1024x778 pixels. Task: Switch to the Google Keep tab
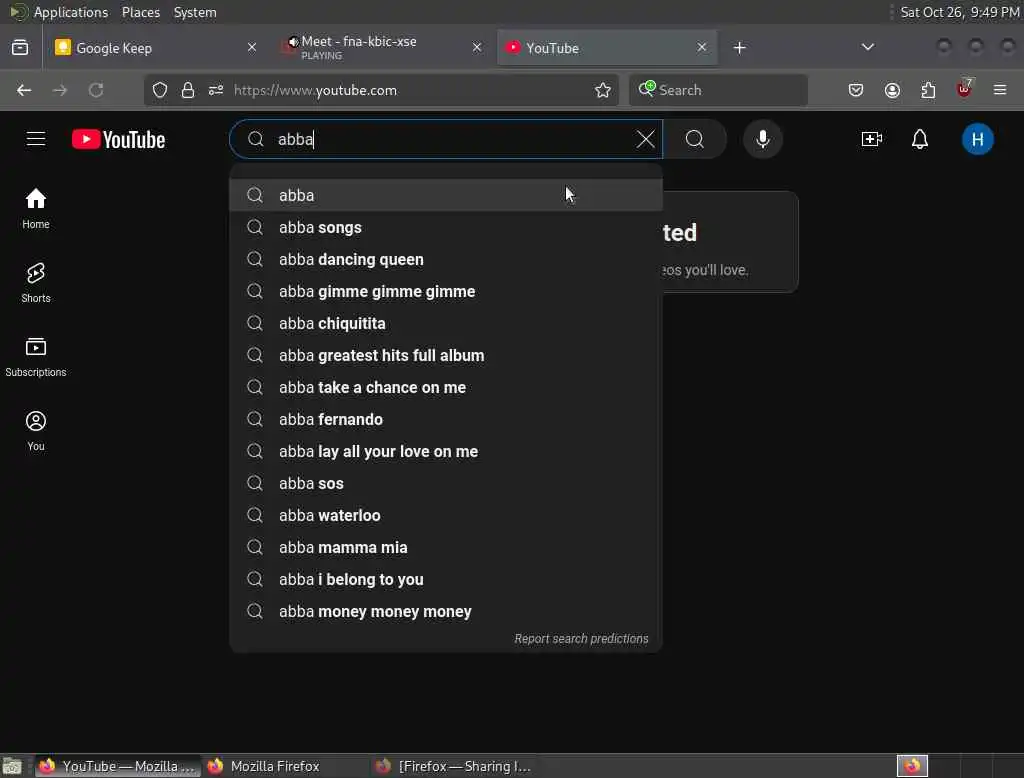156,48
